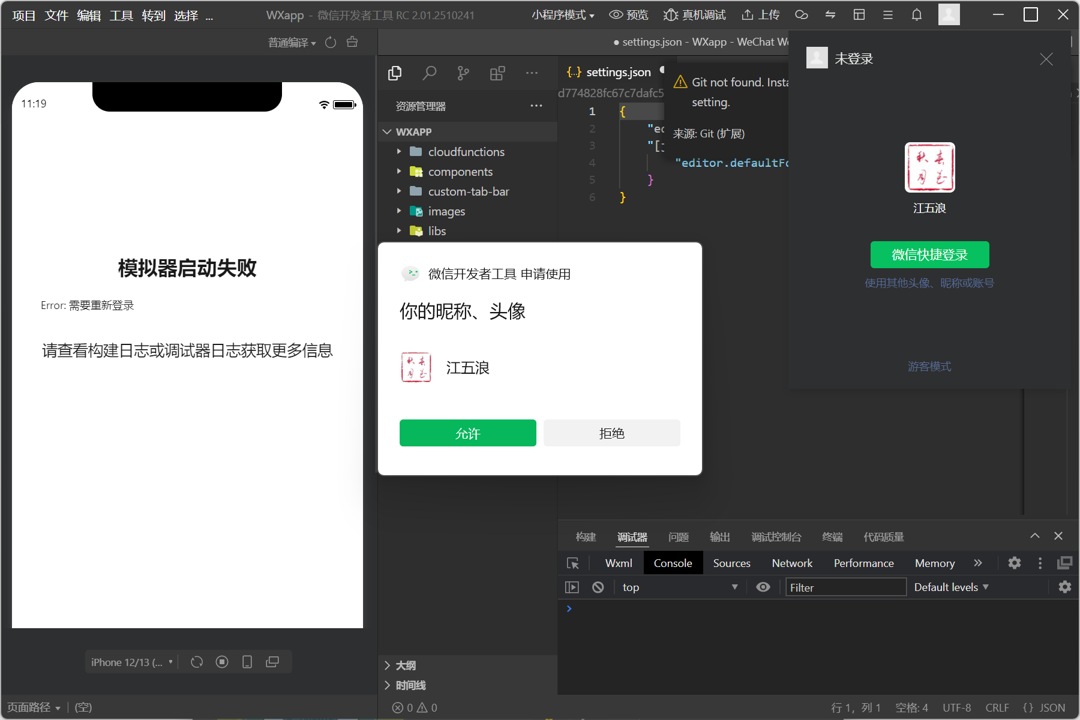Image resolution: width=1080 pixels, height=720 pixels.
Task: Switch to the Network tab
Action: (x=792, y=564)
